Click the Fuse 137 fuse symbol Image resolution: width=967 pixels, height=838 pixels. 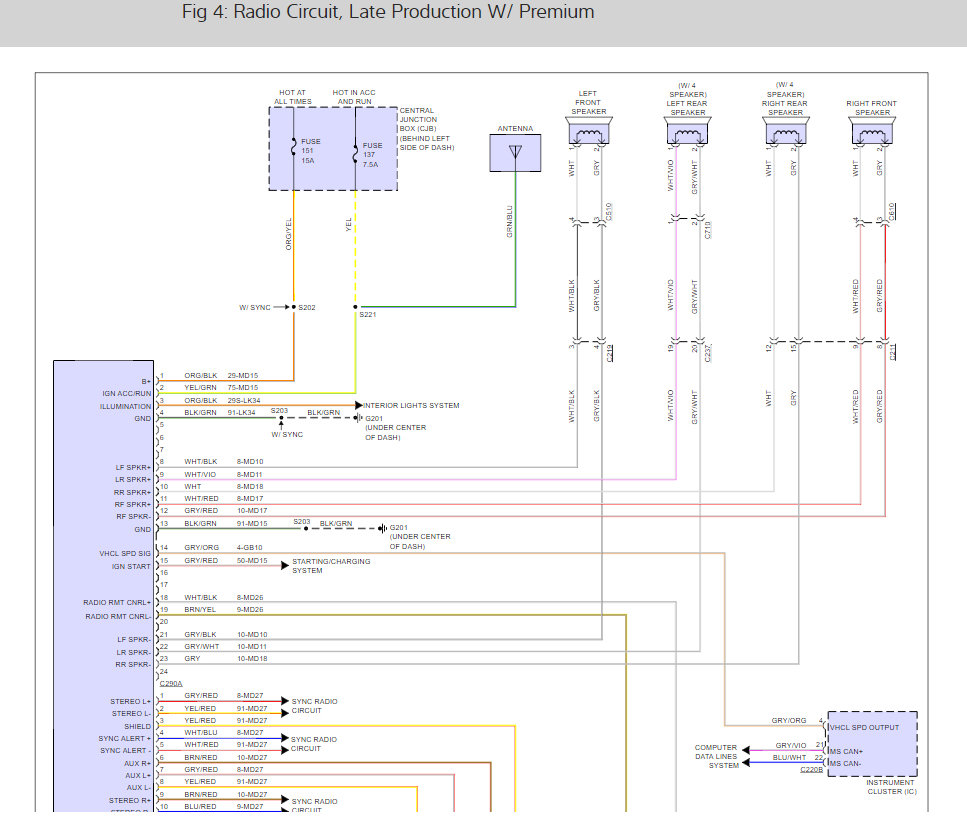355,154
